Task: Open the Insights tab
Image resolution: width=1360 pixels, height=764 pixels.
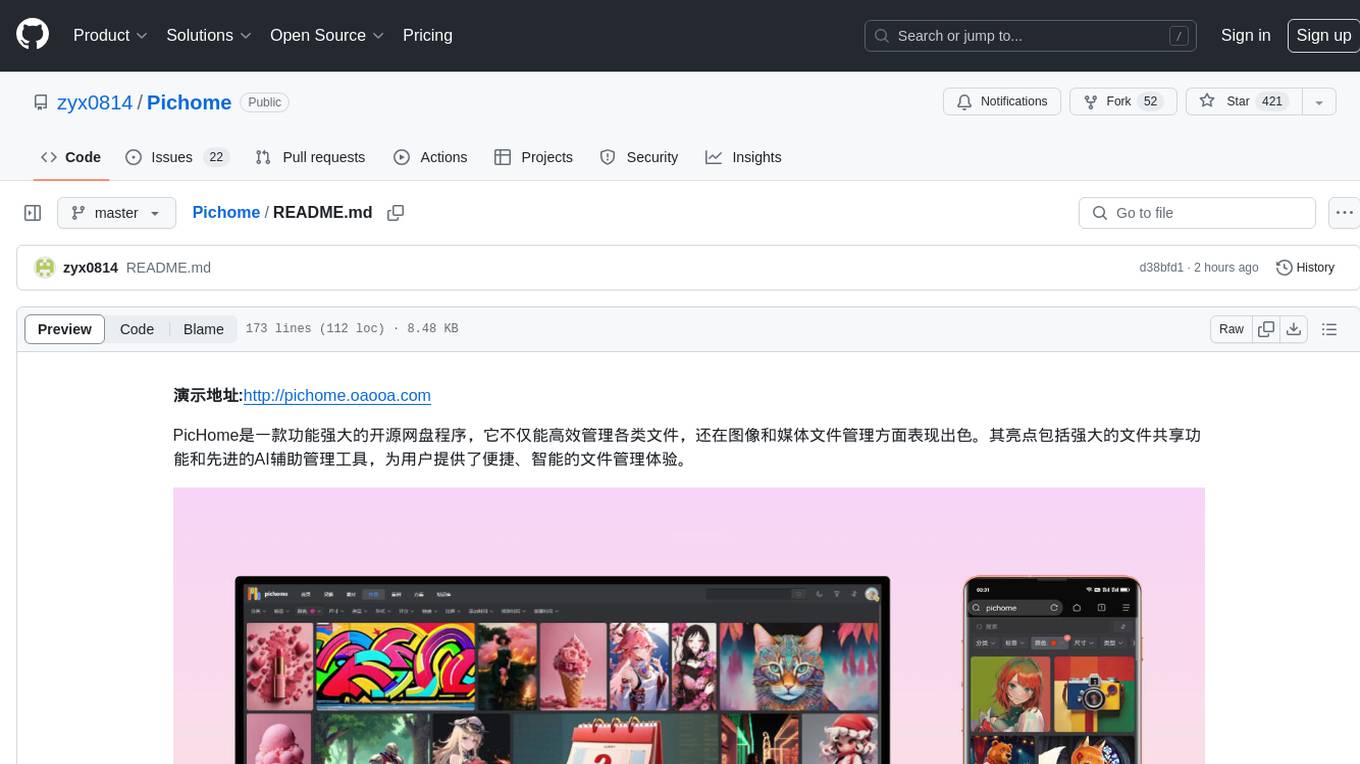Action: [x=743, y=157]
